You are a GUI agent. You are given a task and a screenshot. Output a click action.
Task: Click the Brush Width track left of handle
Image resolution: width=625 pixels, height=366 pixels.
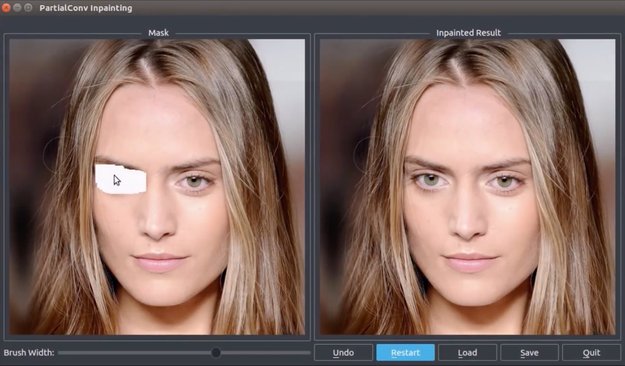134,352
